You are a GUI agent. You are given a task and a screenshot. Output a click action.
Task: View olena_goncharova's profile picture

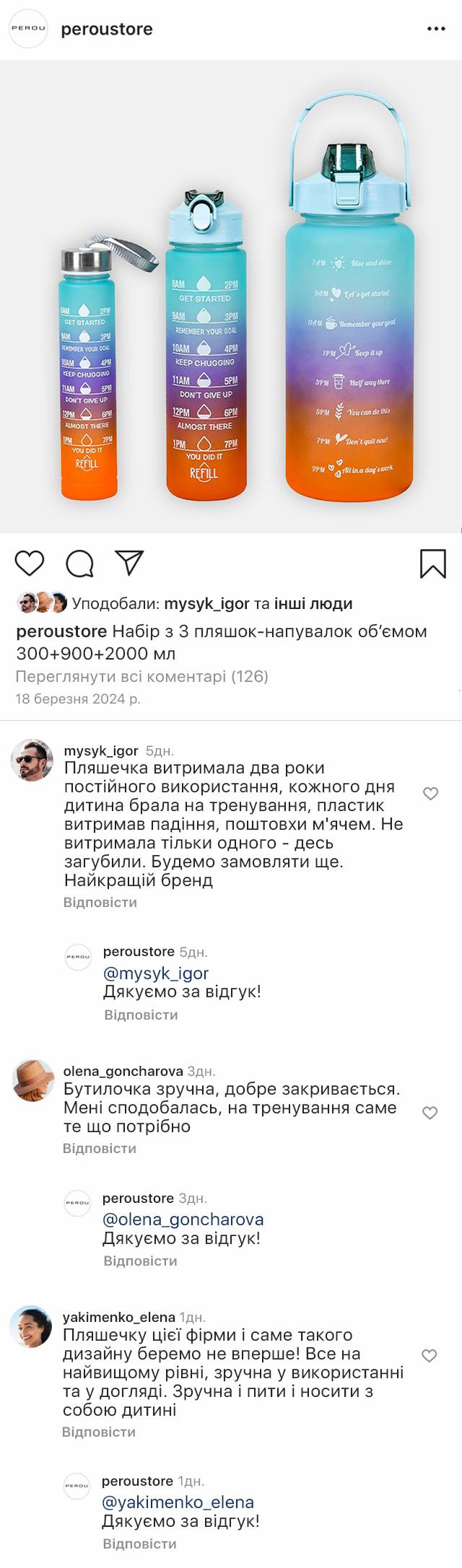(x=33, y=1080)
